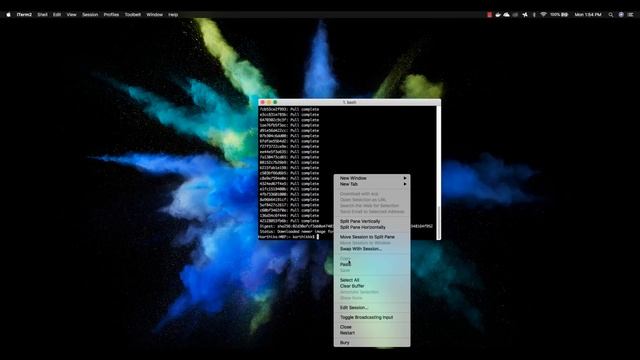Open Spotlight search magnifier icon
640x360 pixels.
tap(611, 14)
